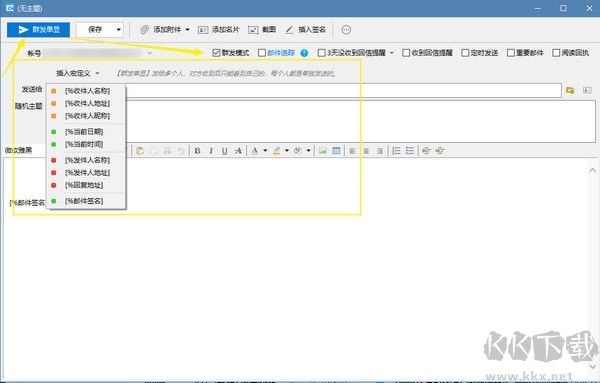
Task: Select [%邮件签名] macro entry
Action: [86, 201]
